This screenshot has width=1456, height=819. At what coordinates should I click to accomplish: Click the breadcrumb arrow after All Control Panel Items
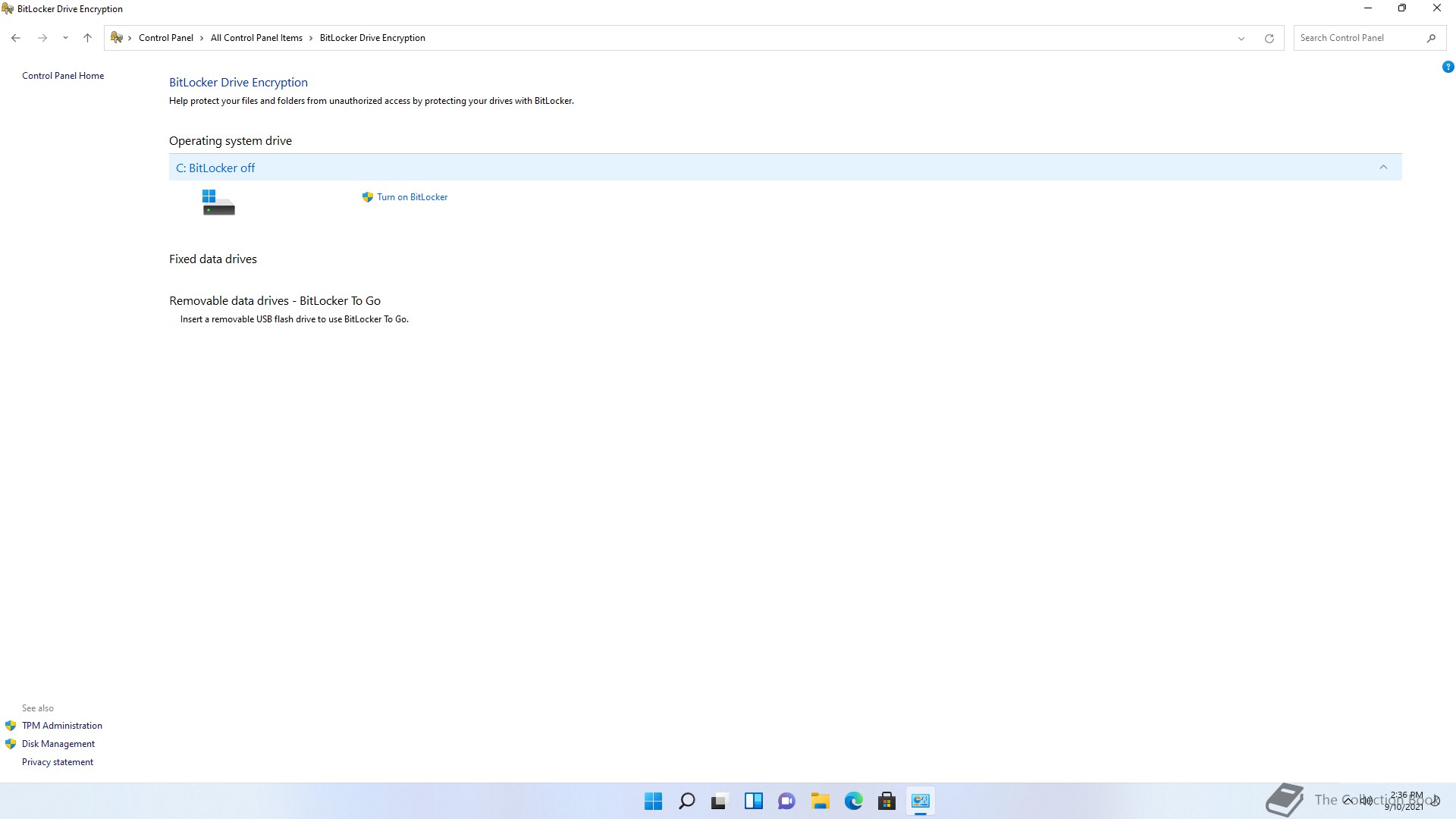[311, 38]
